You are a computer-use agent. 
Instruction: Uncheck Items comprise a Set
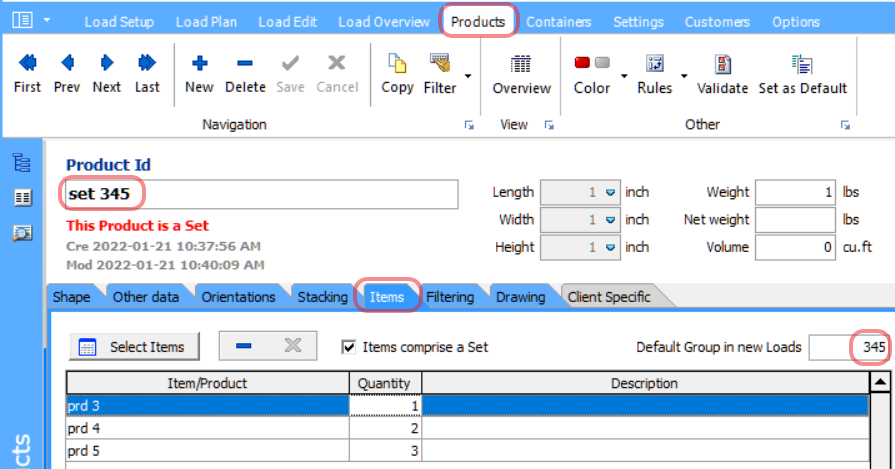click(x=348, y=347)
